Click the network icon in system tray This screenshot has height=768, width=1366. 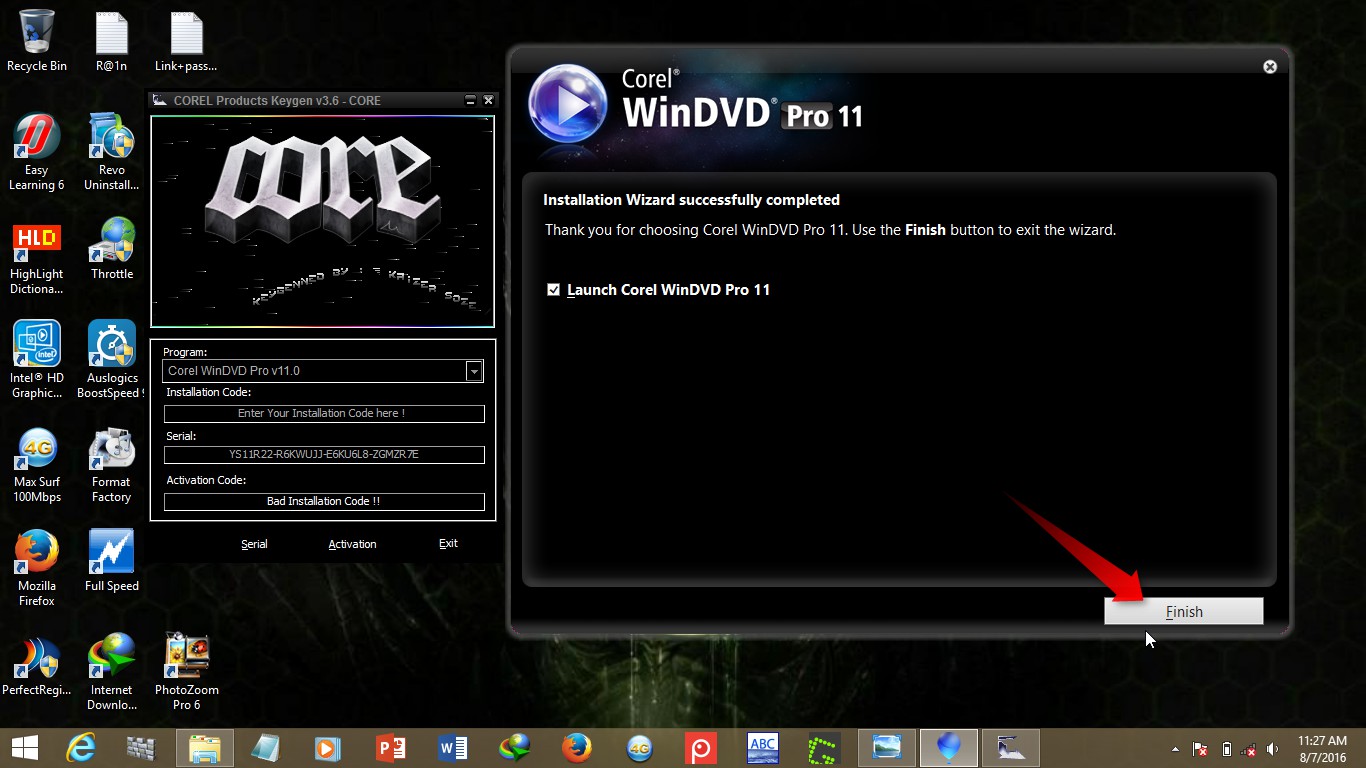(x=1249, y=749)
